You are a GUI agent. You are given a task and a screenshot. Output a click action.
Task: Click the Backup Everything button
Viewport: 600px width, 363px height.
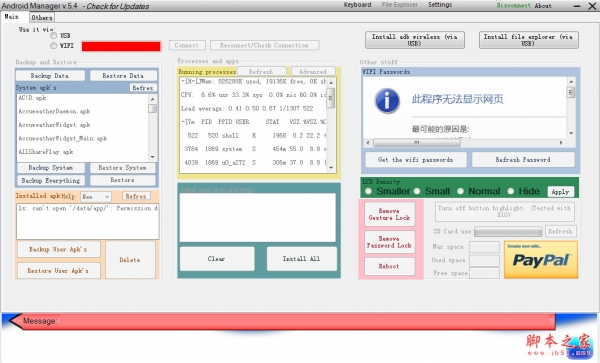(51, 180)
